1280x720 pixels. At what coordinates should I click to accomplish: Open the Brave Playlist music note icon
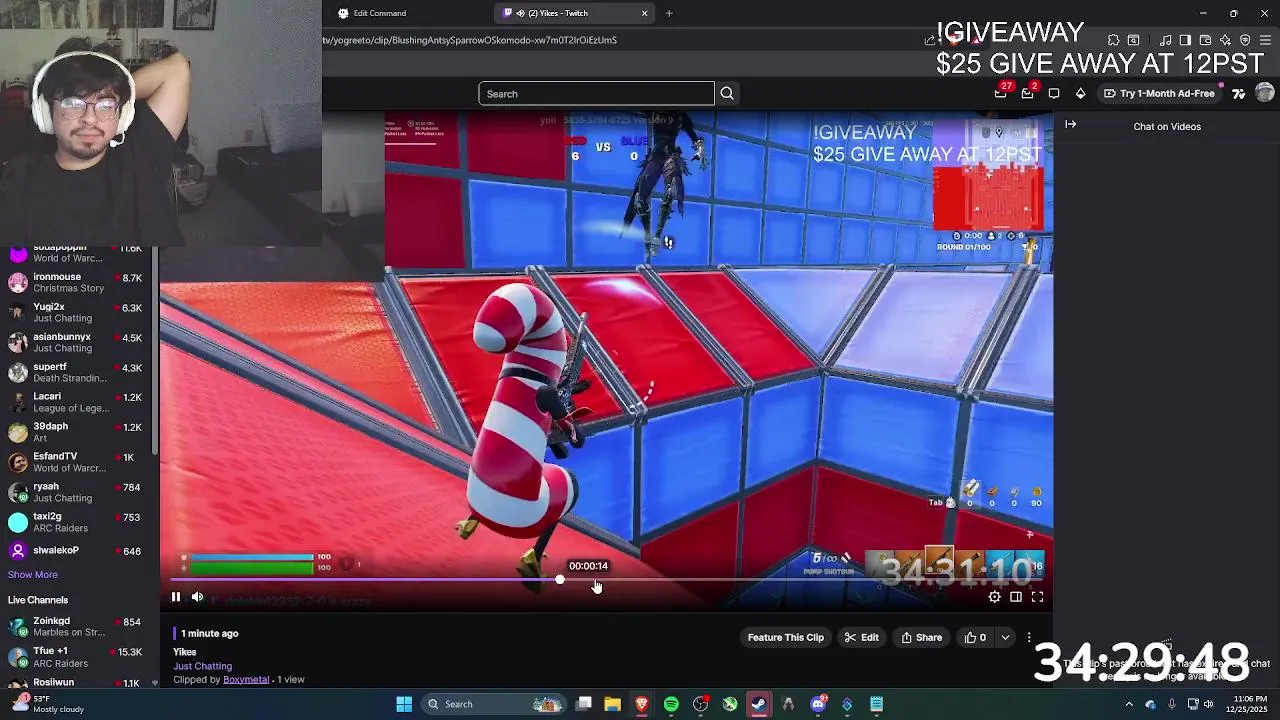click(x=1165, y=40)
